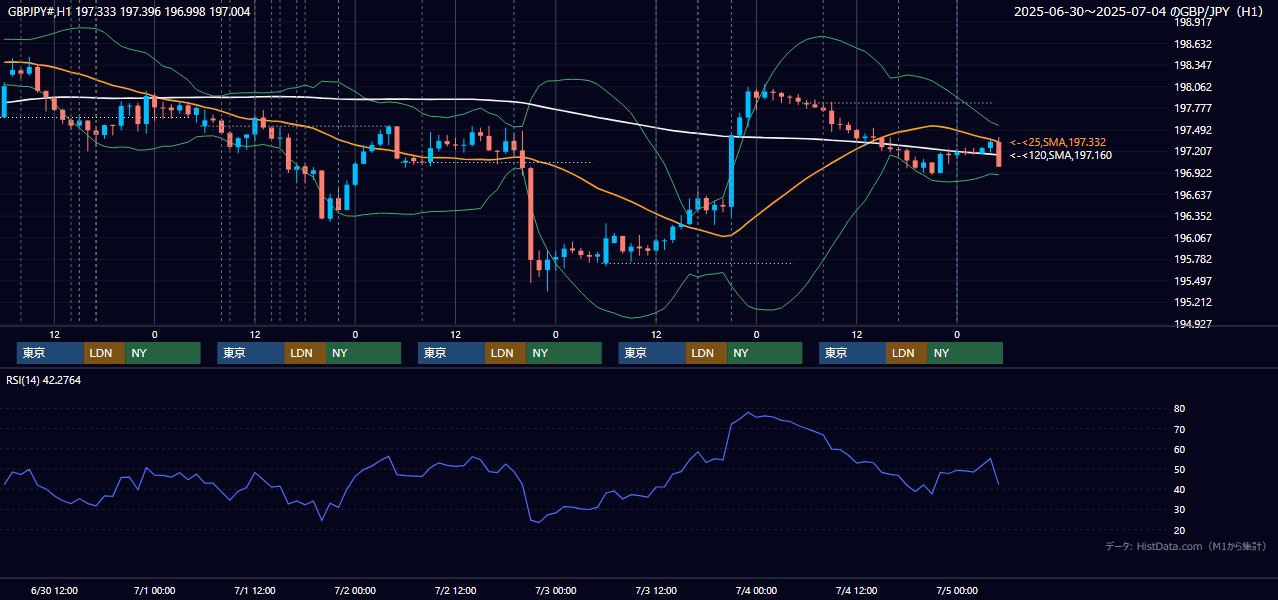
Task: Click price axis value 196.922
Action: [1193, 173]
